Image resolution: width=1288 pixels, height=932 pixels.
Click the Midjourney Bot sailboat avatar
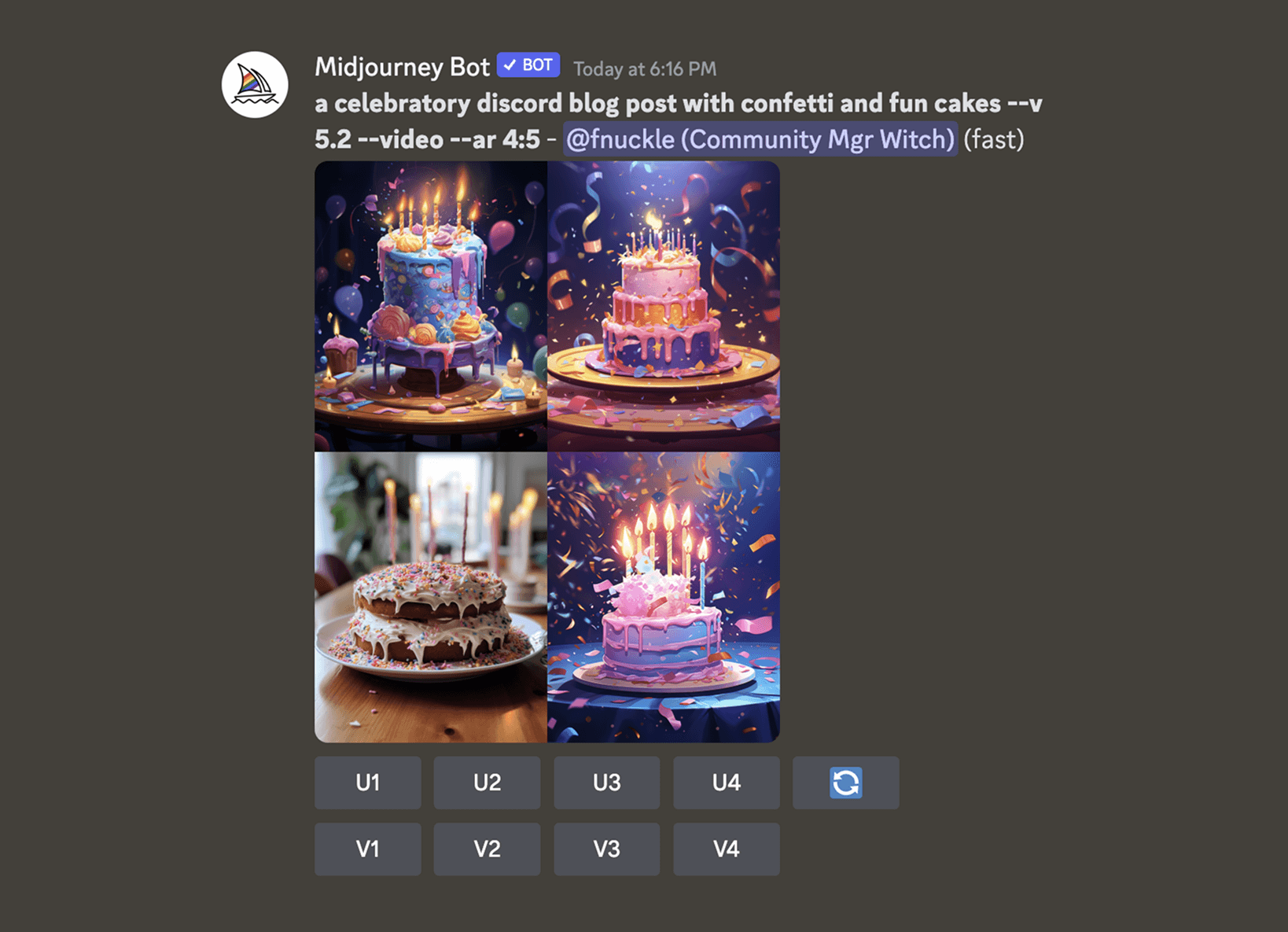pyautogui.click(x=255, y=85)
